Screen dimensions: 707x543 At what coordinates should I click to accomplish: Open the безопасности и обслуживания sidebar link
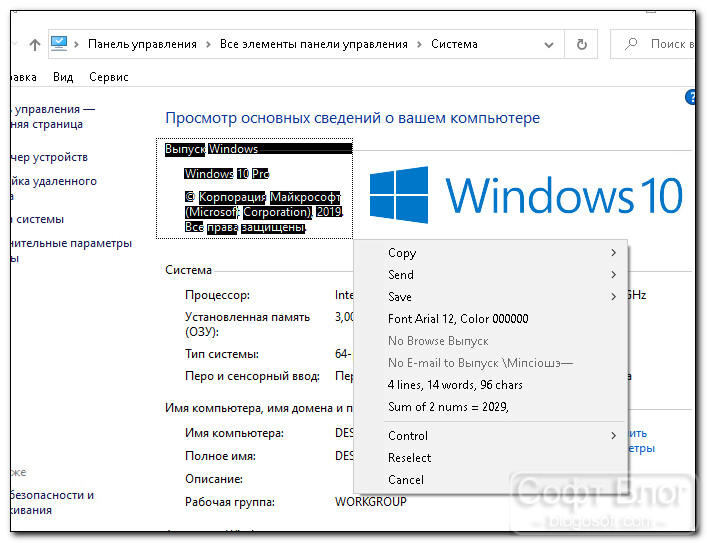52,502
